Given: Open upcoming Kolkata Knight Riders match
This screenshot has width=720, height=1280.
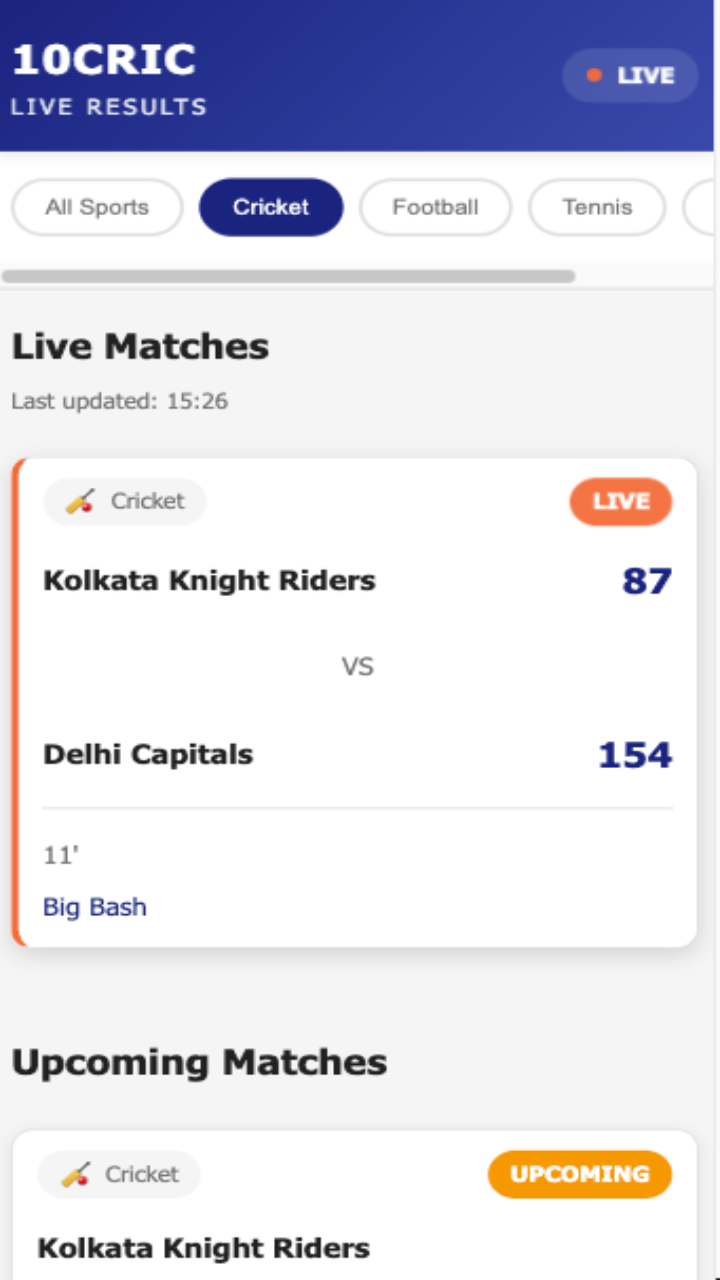Looking at the screenshot, I should (204, 1248).
